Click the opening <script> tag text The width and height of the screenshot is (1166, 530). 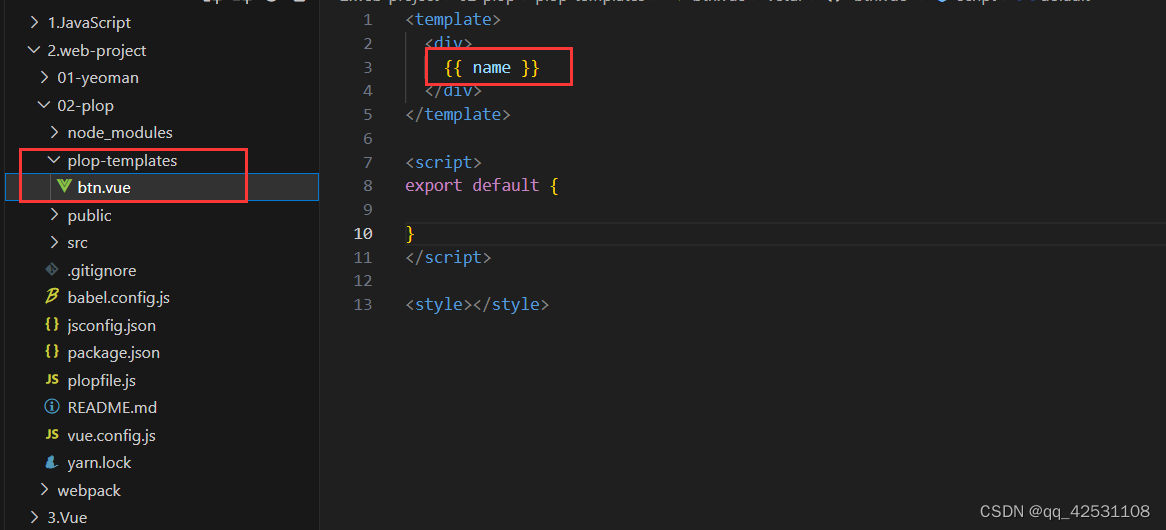(444, 162)
